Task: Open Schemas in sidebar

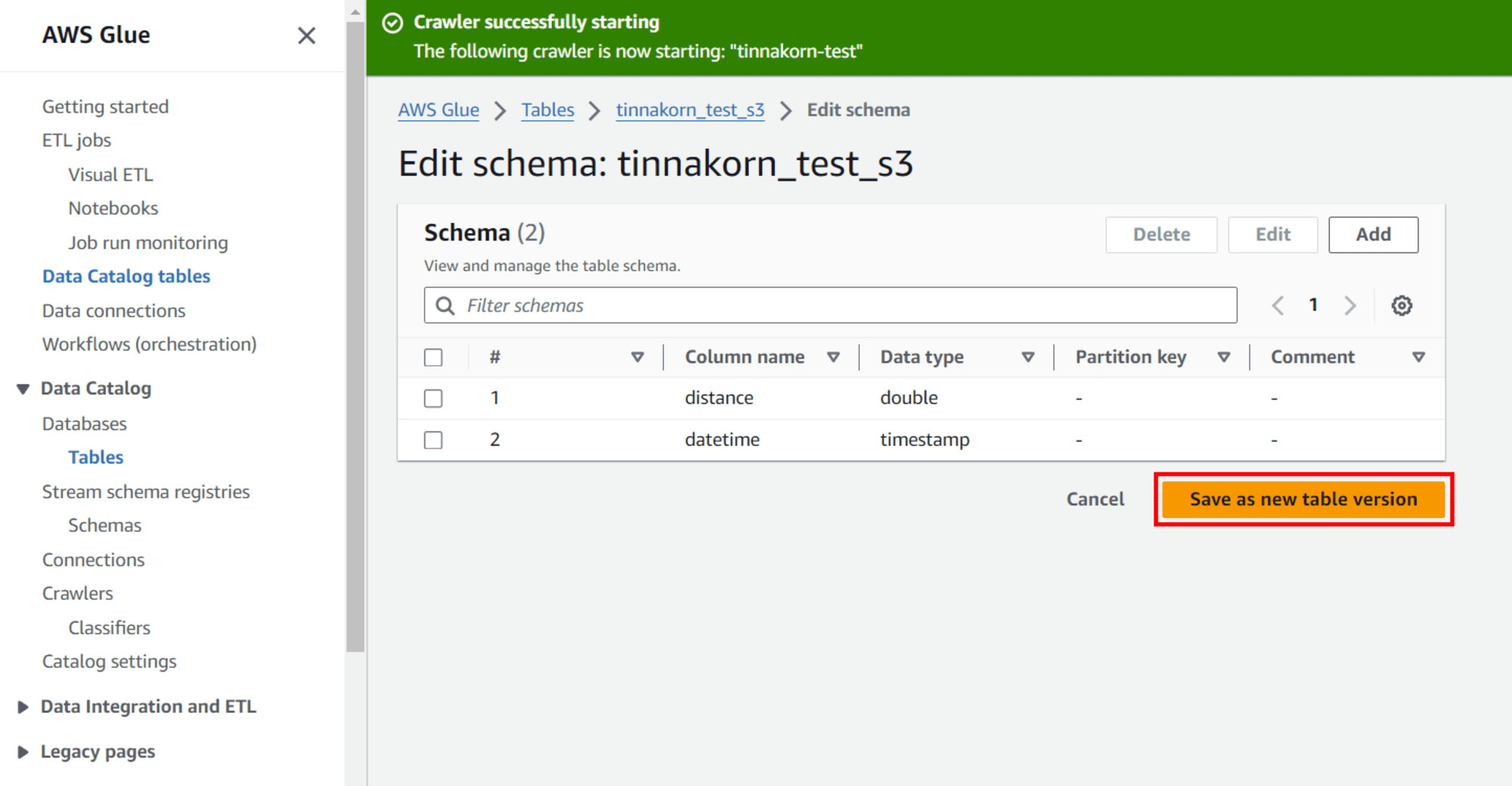Action: click(x=105, y=525)
